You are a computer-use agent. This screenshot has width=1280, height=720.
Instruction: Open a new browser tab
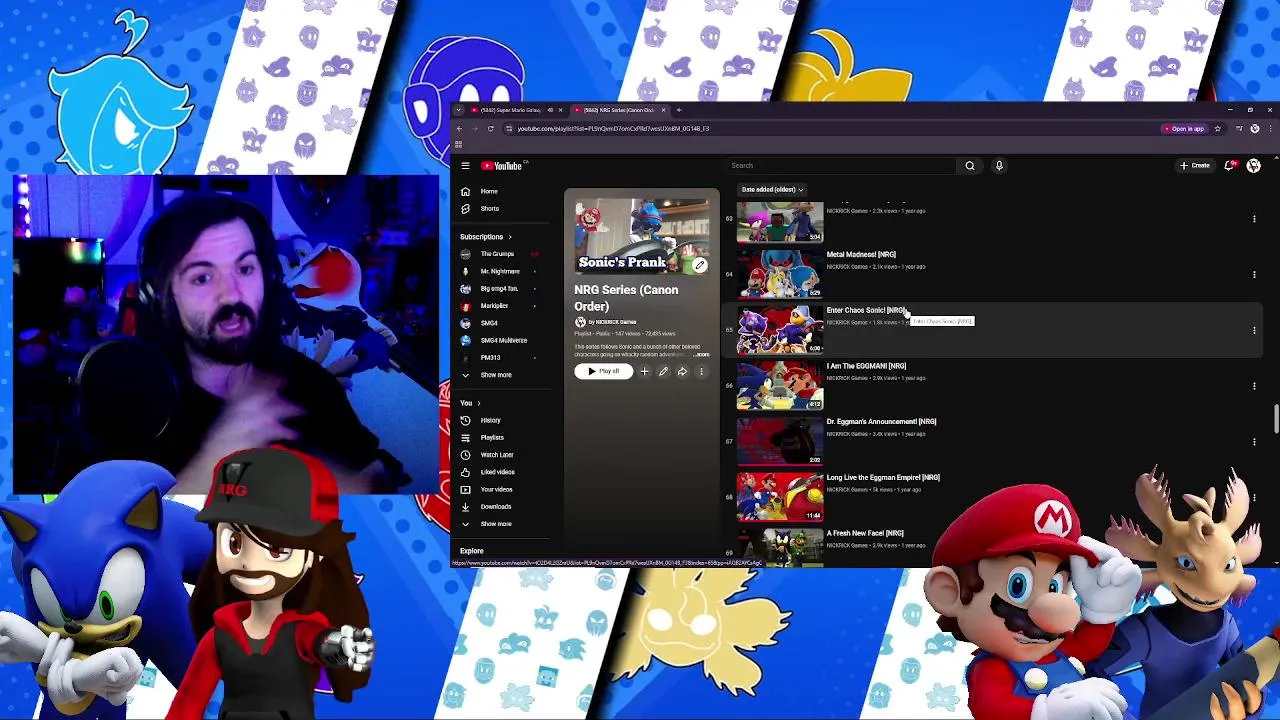pos(678,110)
